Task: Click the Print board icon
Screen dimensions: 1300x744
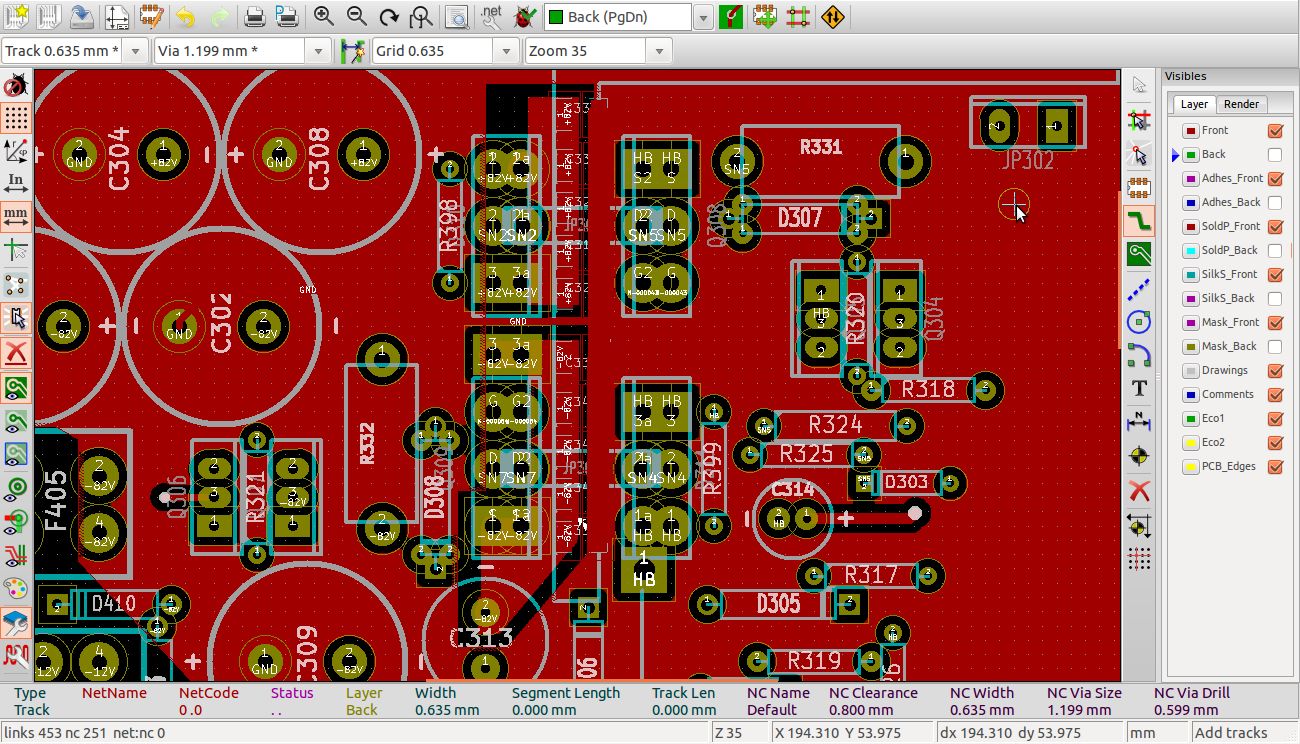Action: [x=254, y=16]
